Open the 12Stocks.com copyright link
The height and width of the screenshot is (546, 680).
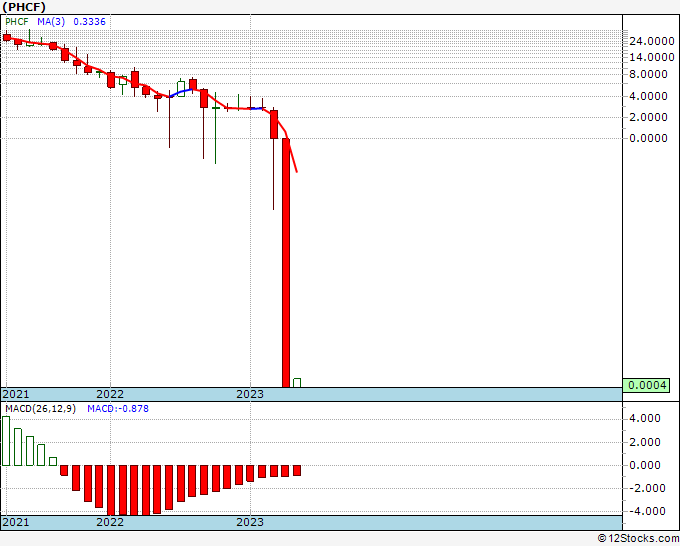coord(638,539)
